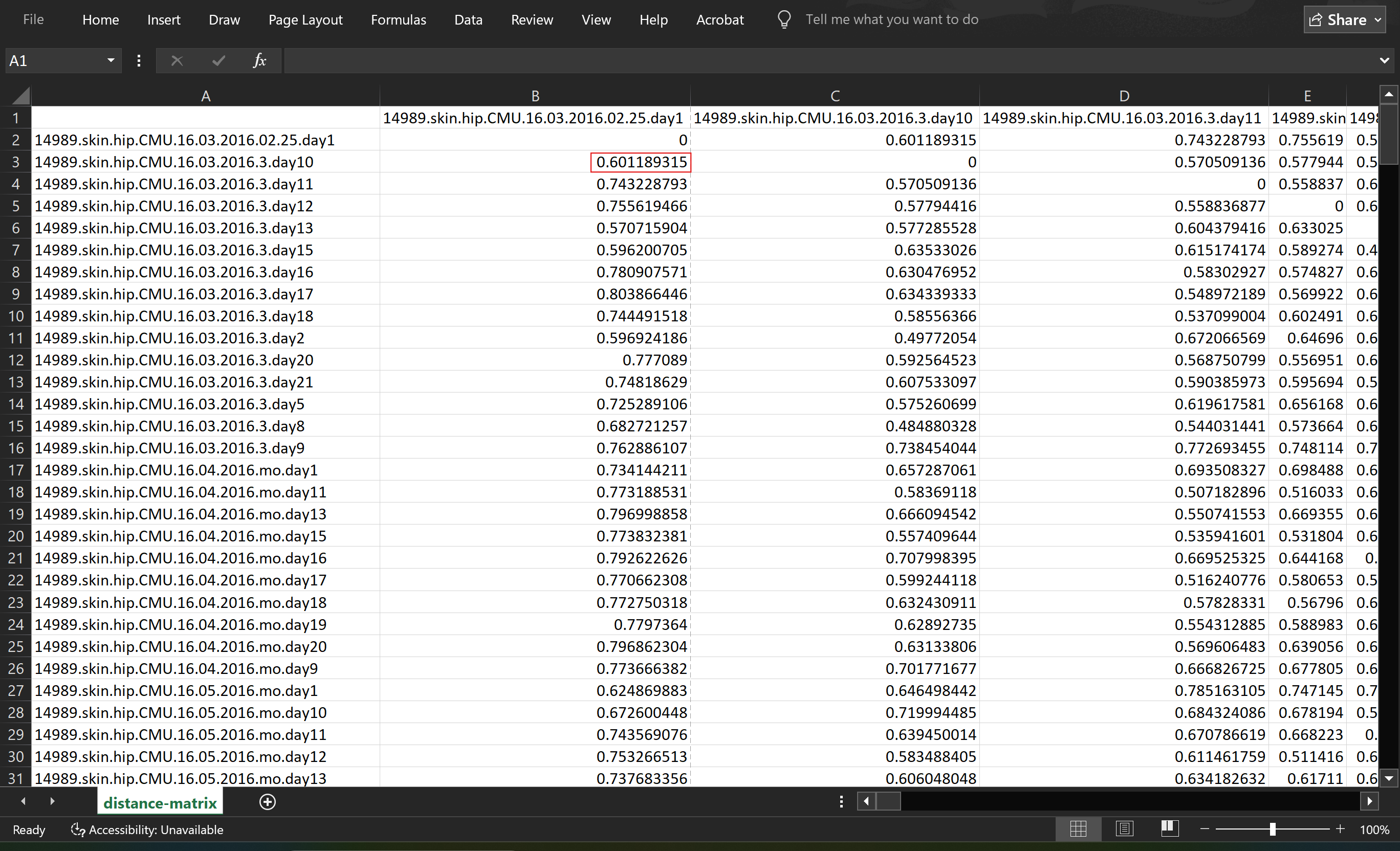Viewport: 1400px width, 851px height.
Task: Click cell A17 labeled 16.04.2016.mo.day1
Action: tap(206, 470)
